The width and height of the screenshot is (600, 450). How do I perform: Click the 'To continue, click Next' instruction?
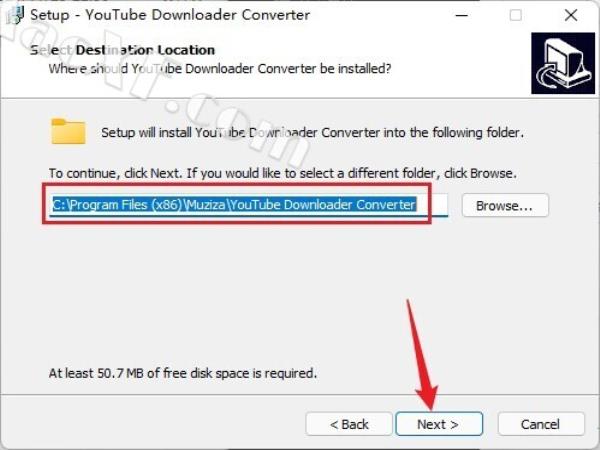(282, 173)
